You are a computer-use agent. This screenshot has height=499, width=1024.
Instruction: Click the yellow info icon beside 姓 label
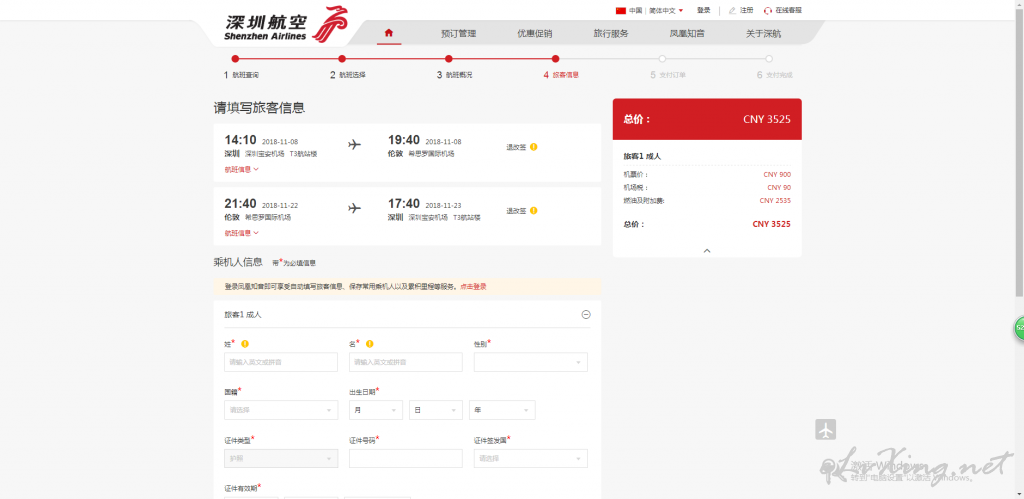tap(245, 344)
